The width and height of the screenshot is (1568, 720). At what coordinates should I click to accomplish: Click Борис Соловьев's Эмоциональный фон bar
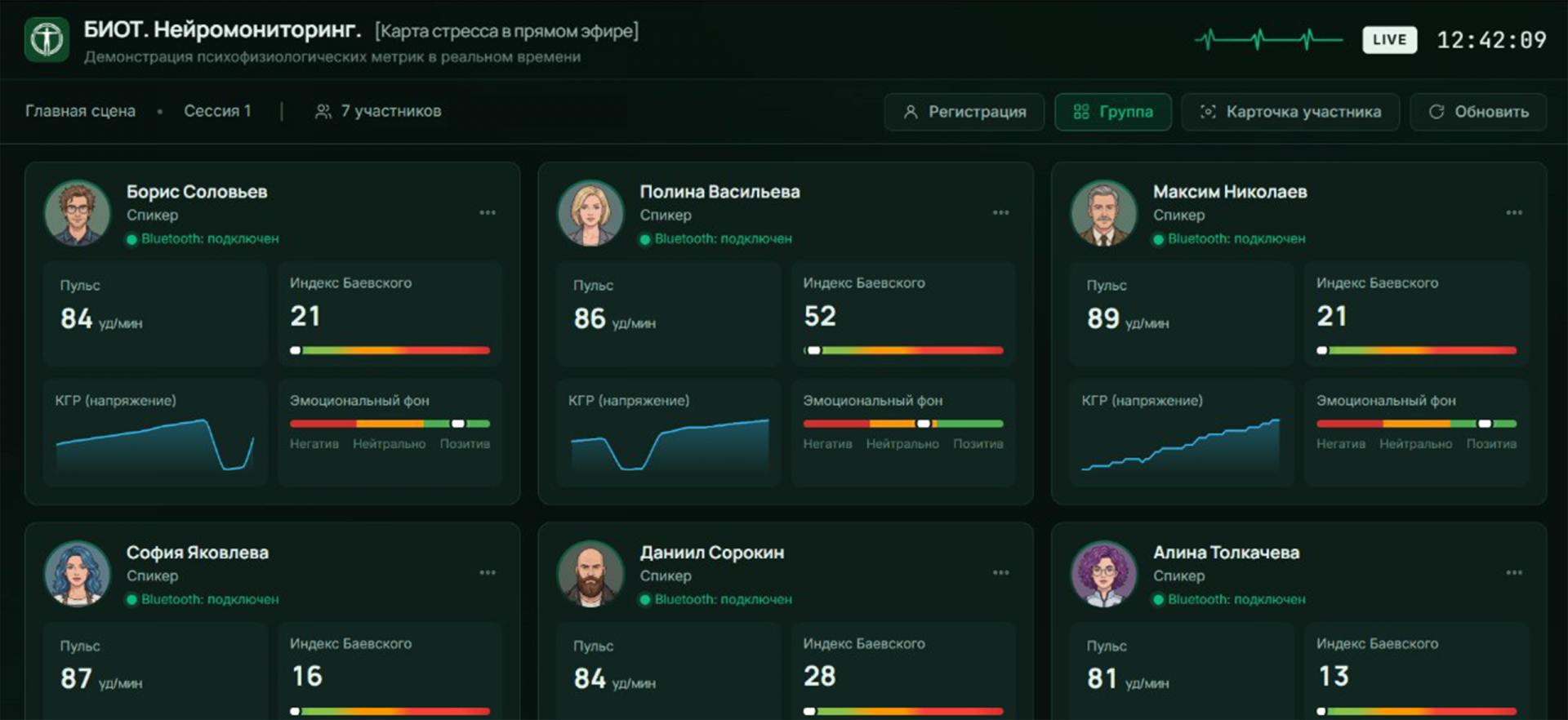(390, 424)
